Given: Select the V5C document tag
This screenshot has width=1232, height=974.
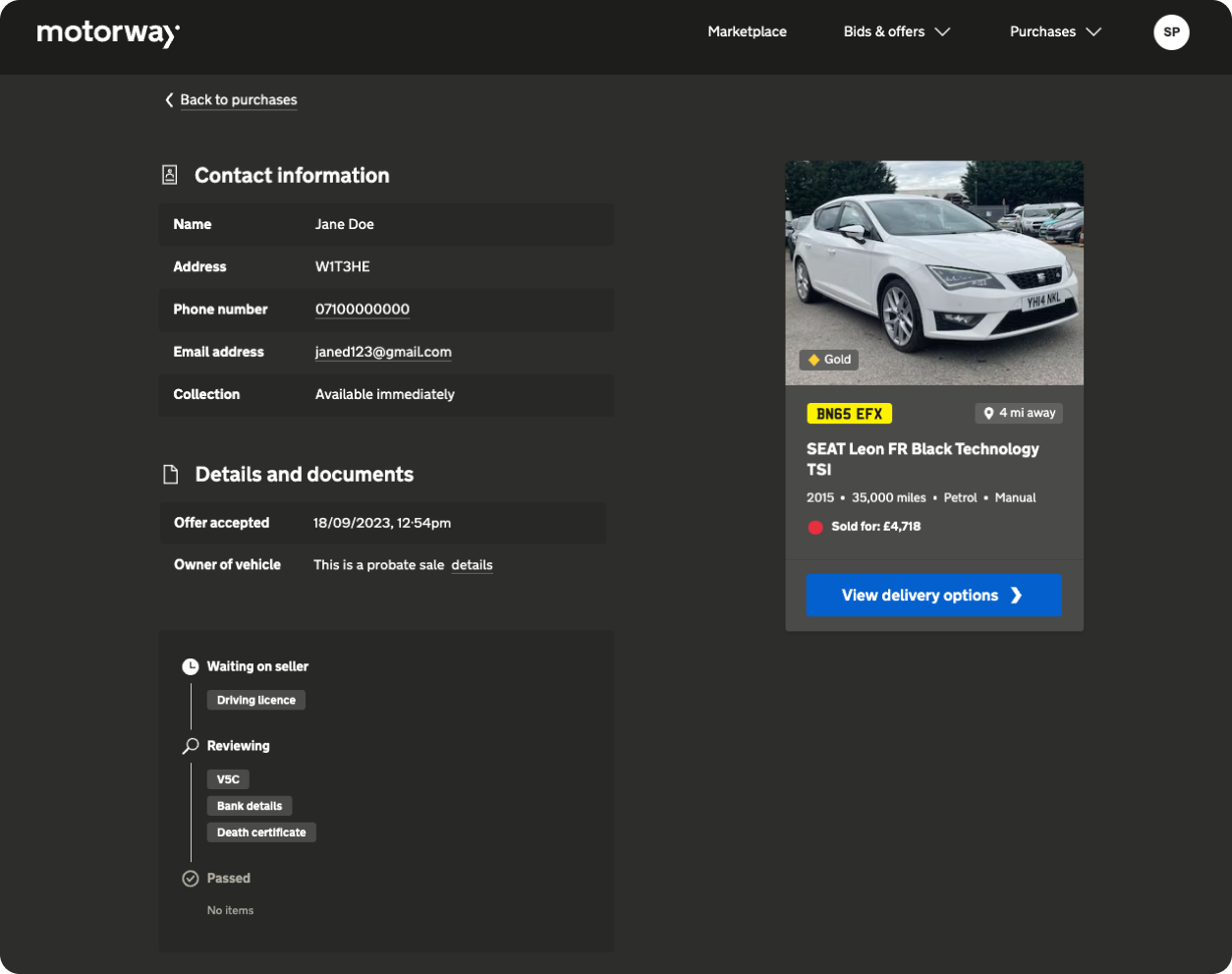Looking at the screenshot, I should pyautogui.click(x=228, y=779).
